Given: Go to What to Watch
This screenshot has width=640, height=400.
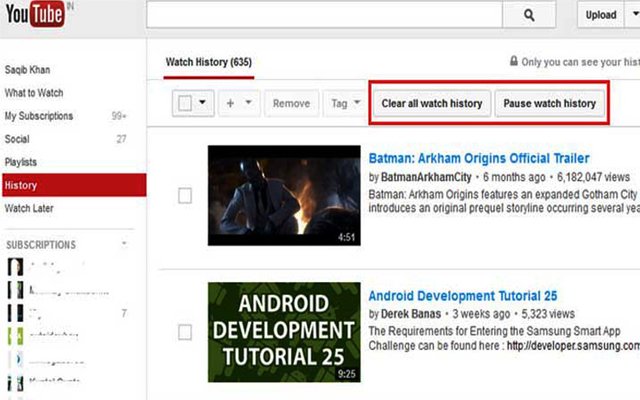Looking at the screenshot, I should [x=34, y=93].
